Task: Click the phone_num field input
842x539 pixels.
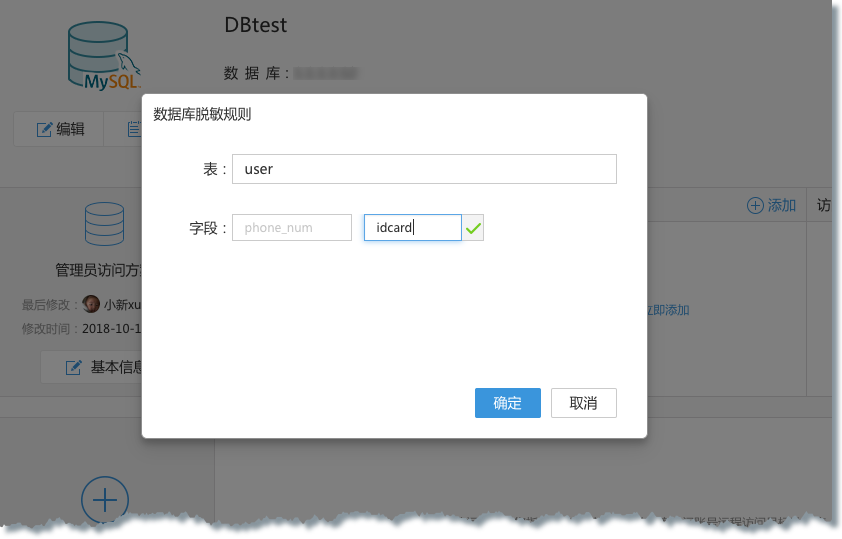Action: point(292,228)
